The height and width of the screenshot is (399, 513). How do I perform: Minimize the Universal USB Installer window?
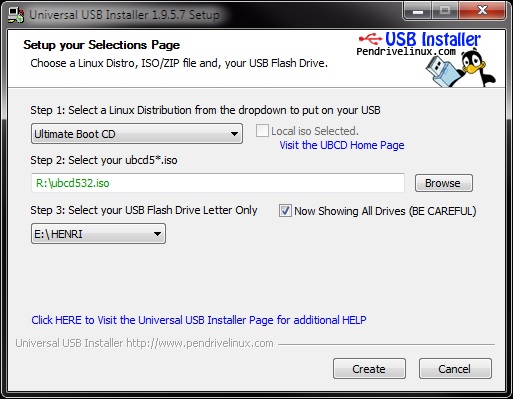417,11
